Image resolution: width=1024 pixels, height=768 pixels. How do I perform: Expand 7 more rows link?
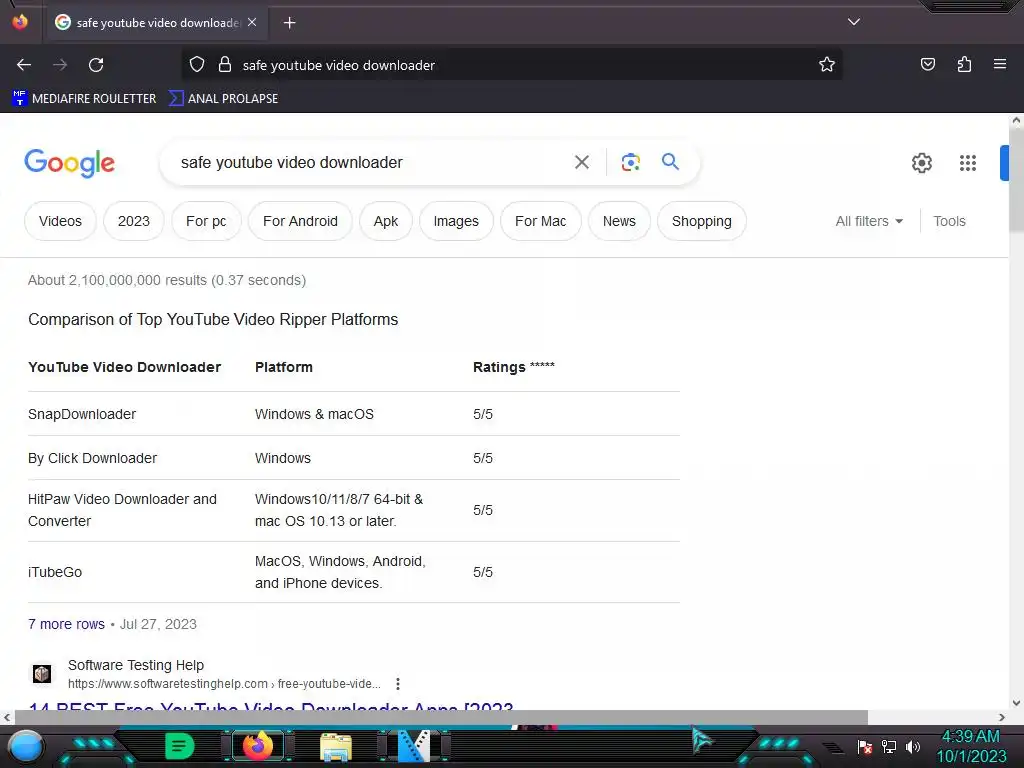(x=66, y=624)
